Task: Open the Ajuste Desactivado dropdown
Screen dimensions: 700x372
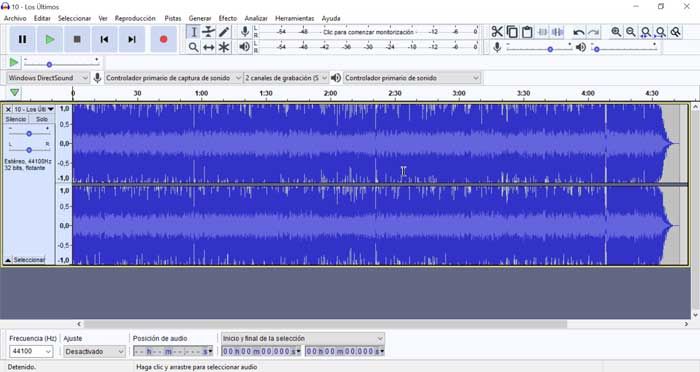Action: [94, 351]
